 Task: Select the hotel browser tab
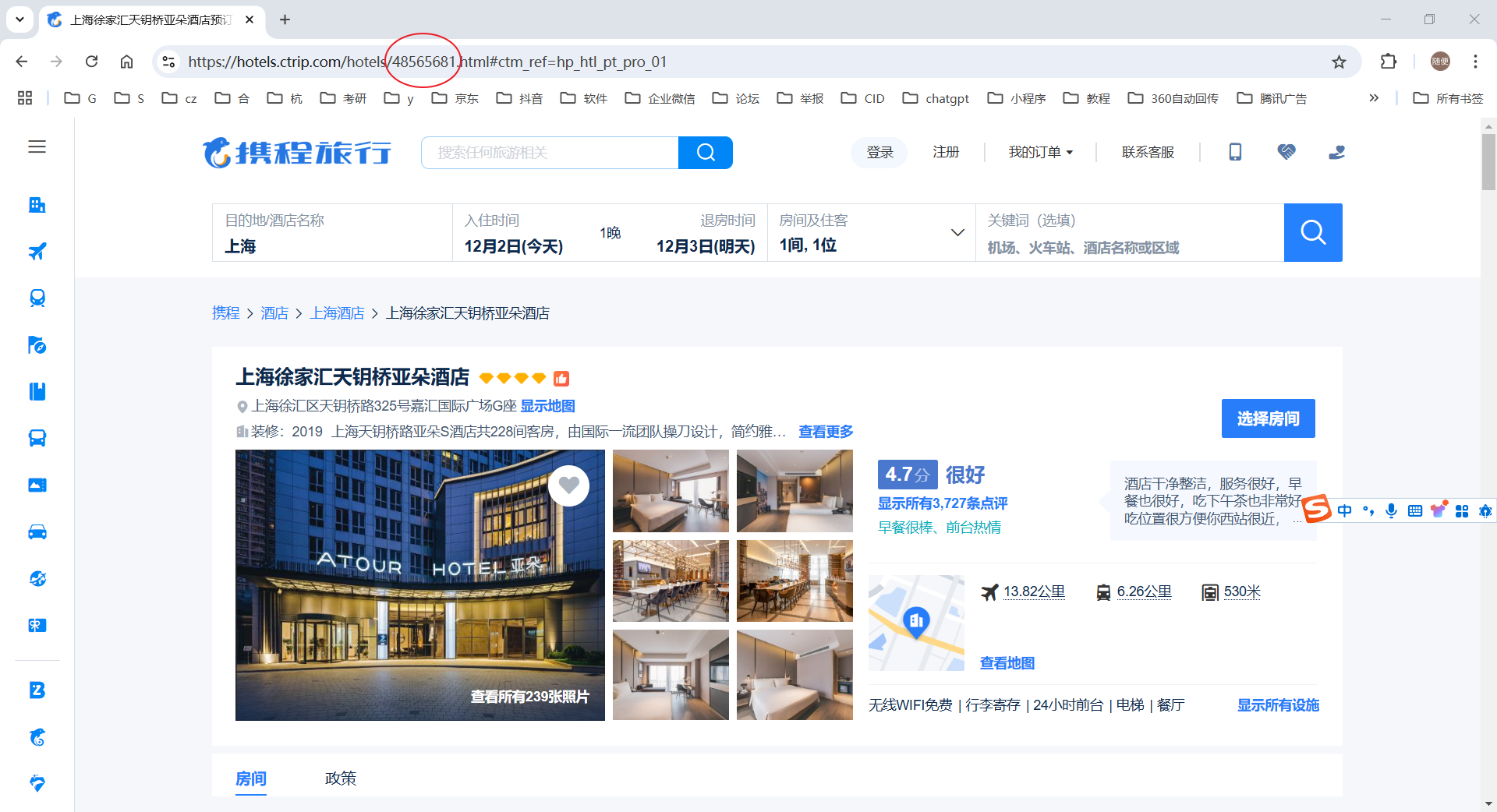(x=151, y=19)
